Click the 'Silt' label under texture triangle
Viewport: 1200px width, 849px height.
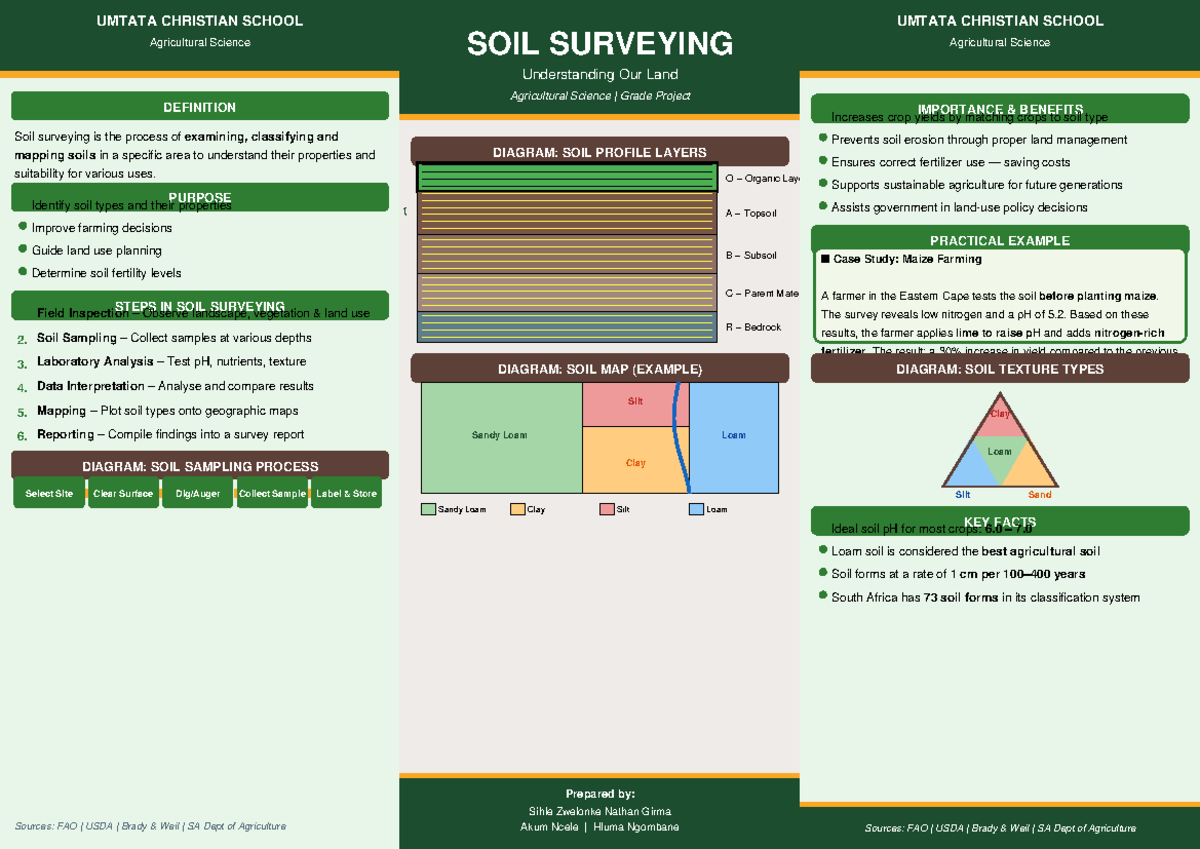(x=963, y=495)
